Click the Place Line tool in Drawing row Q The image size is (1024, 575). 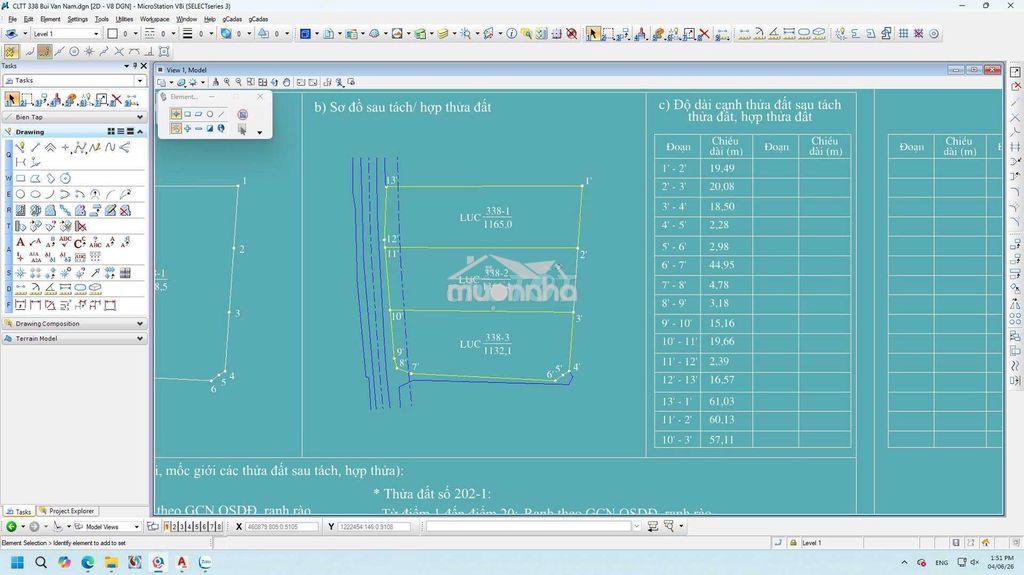pos(35,148)
